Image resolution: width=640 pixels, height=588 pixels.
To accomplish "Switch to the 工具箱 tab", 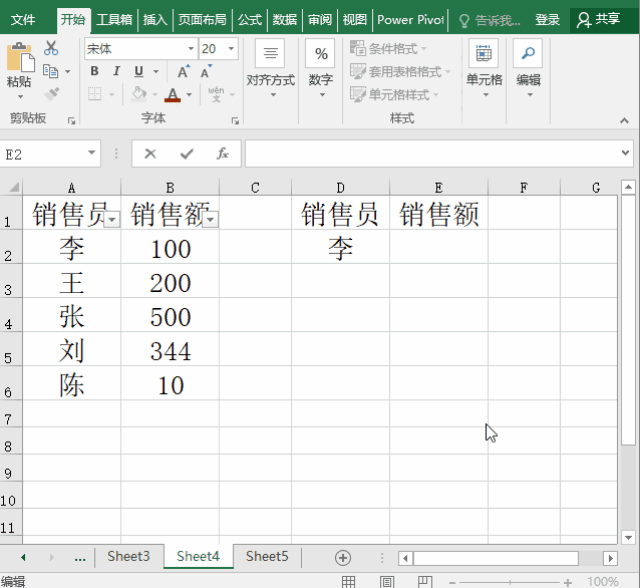I will click(114, 20).
